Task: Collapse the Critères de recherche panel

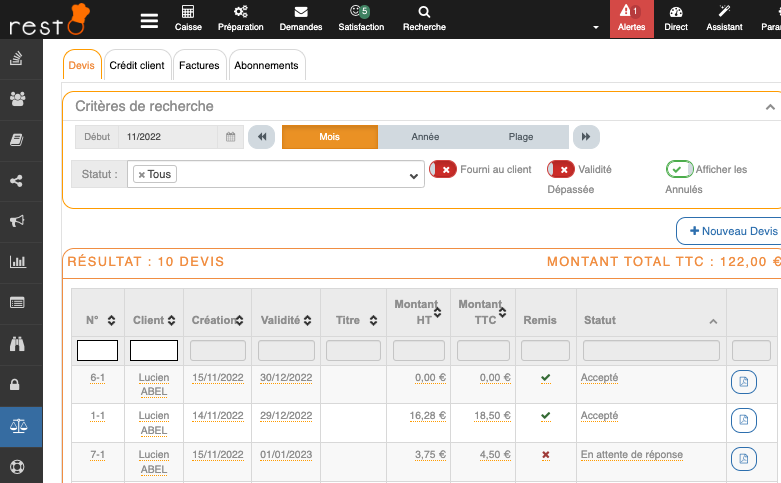Action: tap(770, 107)
